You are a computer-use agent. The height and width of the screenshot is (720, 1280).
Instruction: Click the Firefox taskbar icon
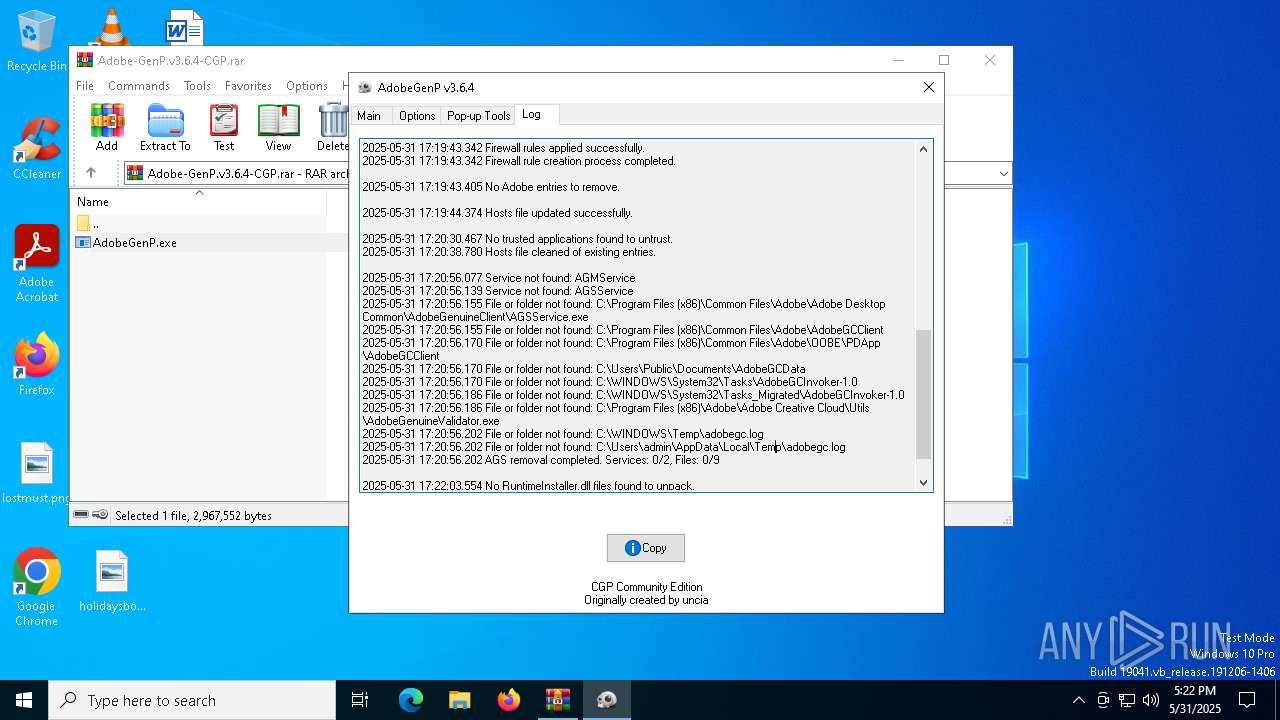point(509,700)
